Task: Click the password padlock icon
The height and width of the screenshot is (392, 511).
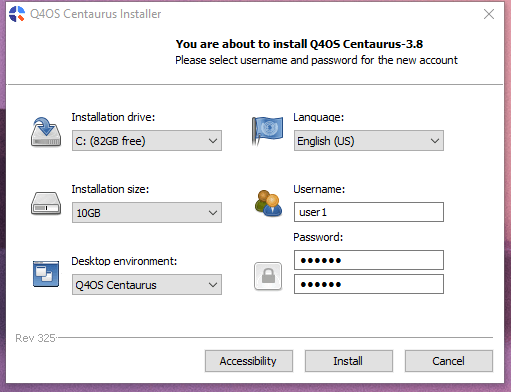Action: [x=268, y=276]
